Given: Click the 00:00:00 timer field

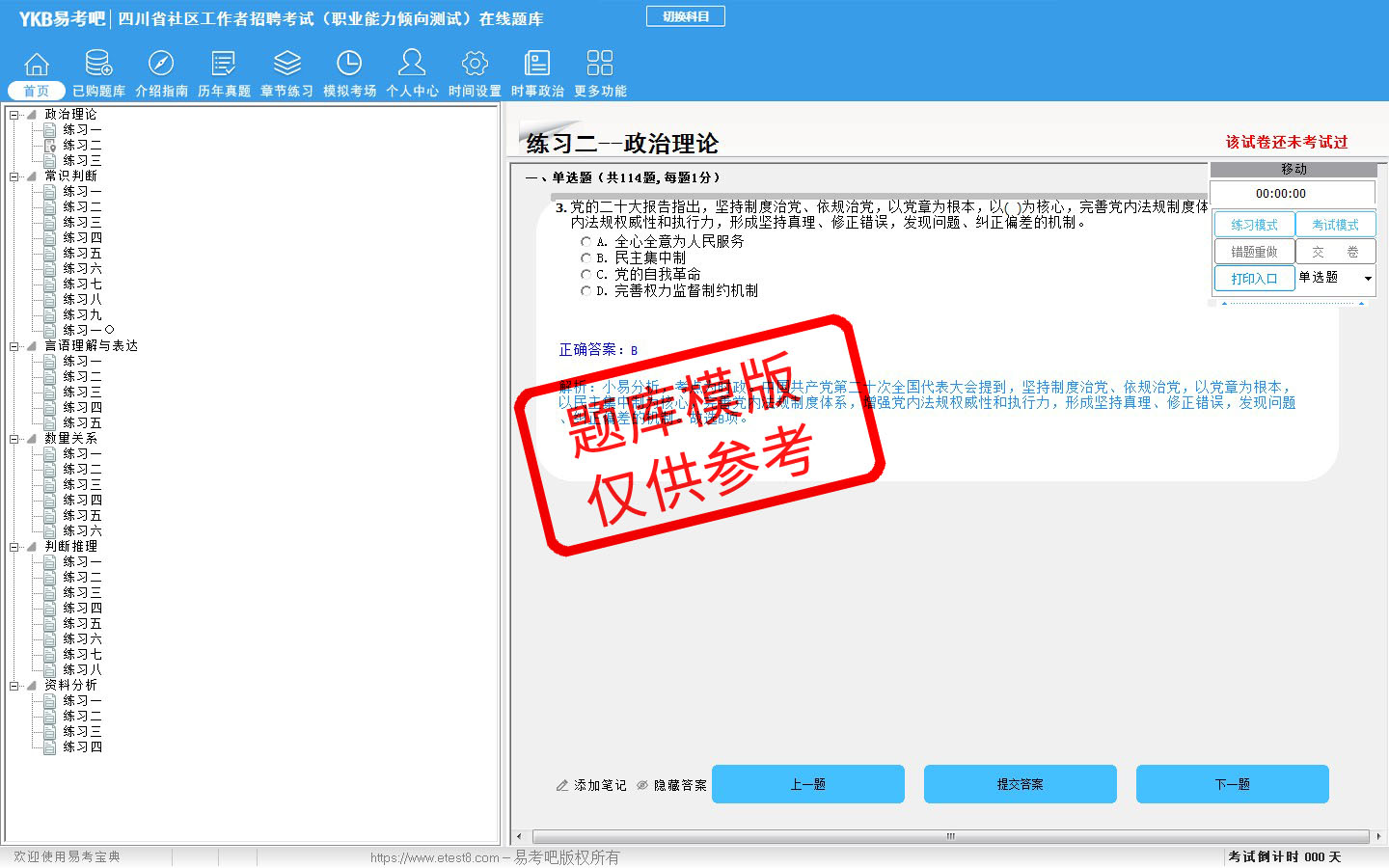Looking at the screenshot, I should [1293, 194].
